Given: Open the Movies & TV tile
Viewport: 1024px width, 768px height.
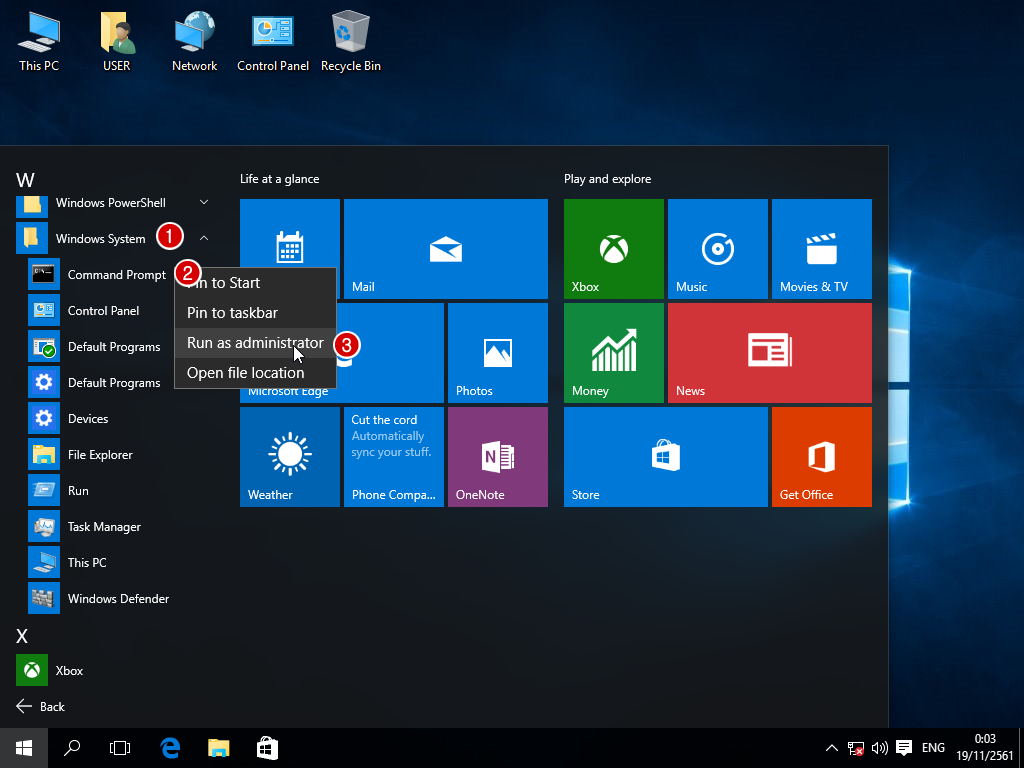Looking at the screenshot, I should [x=821, y=248].
